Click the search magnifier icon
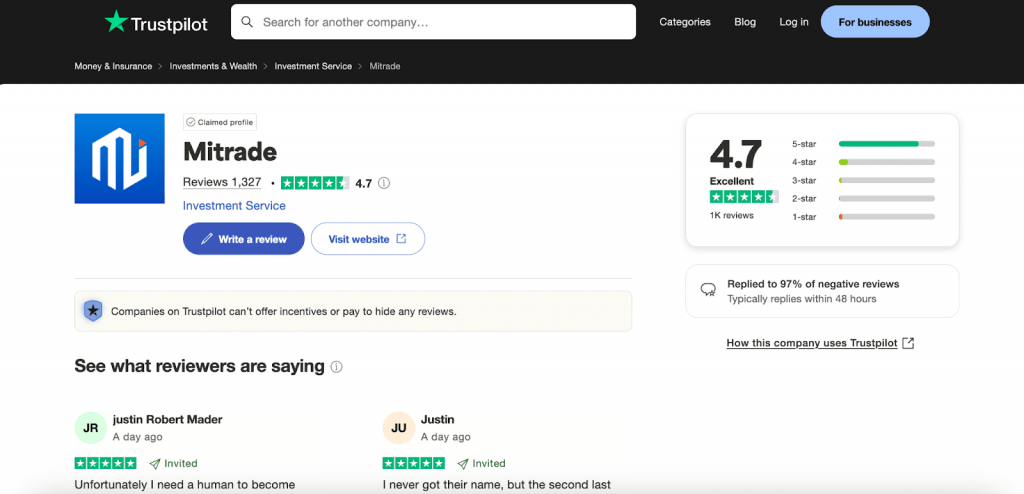The height and width of the screenshot is (494, 1024). coord(247,22)
